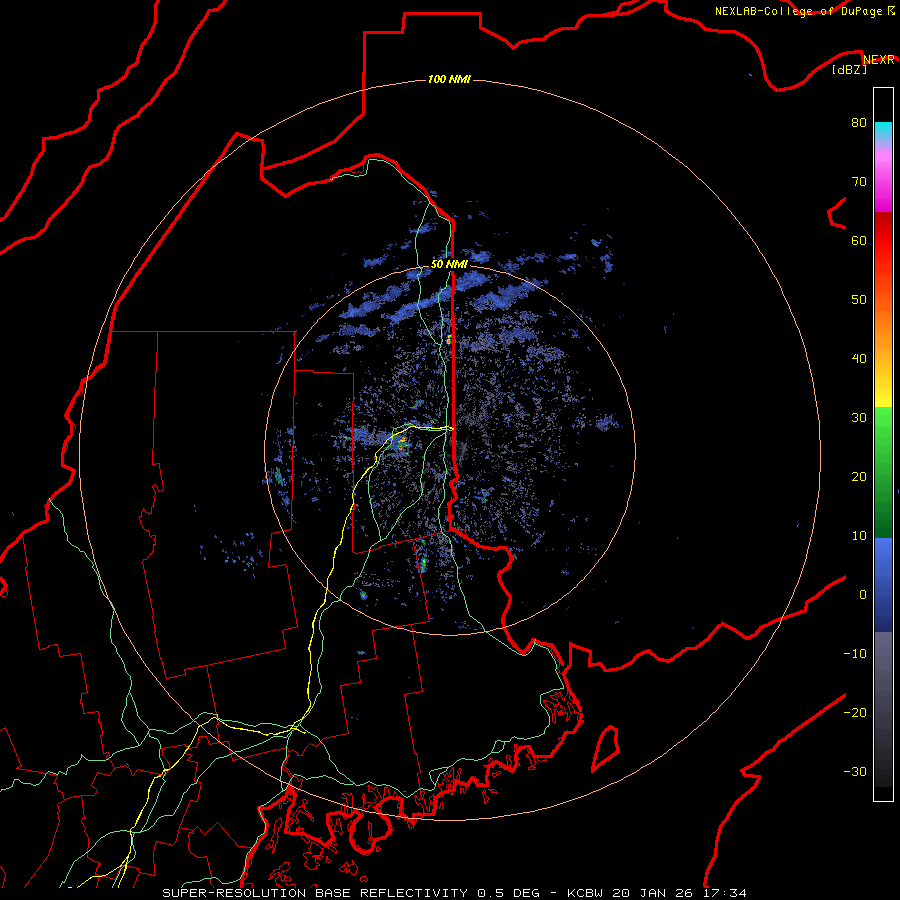Image resolution: width=900 pixels, height=900 pixels.
Task: Click the 17:34 time stamp
Action: [x=724, y=893]
